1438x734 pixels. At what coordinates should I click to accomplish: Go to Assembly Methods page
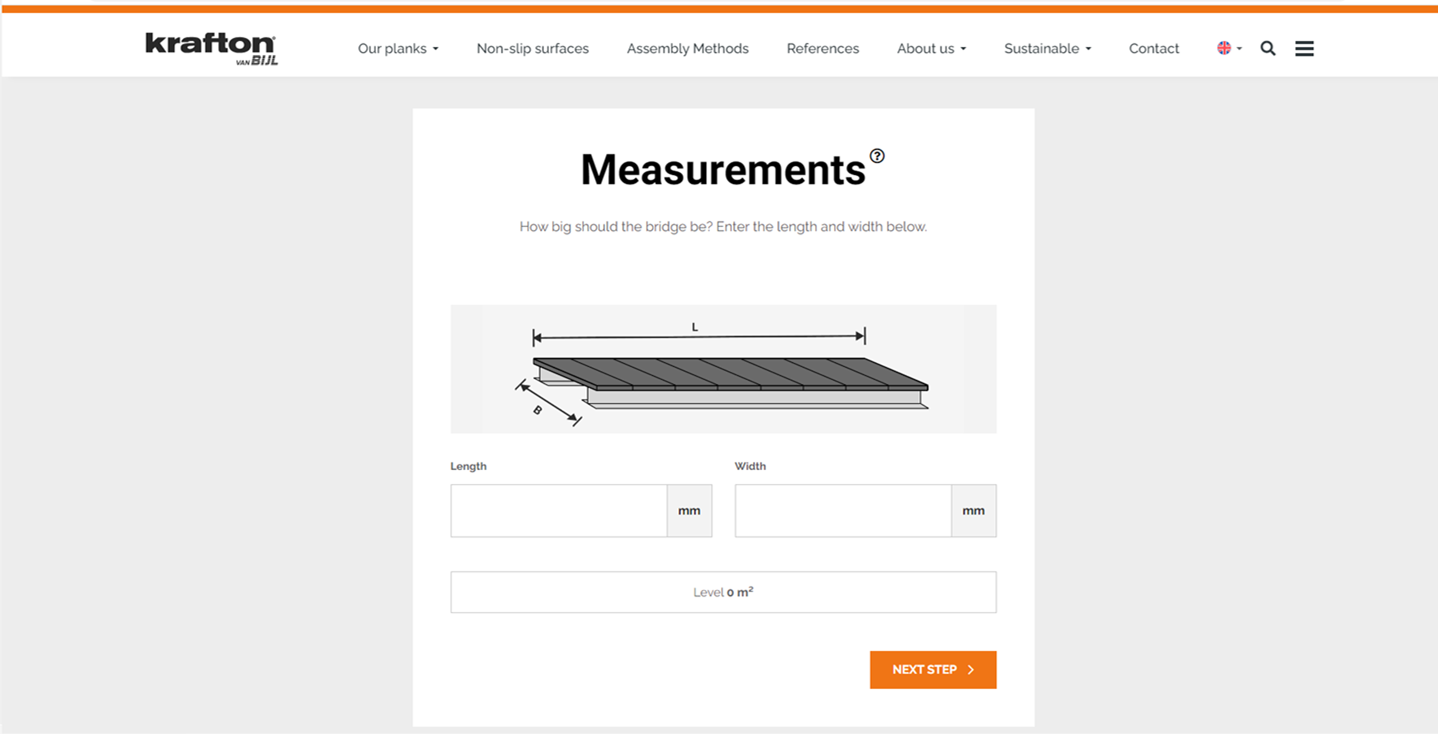click(687, 48)
